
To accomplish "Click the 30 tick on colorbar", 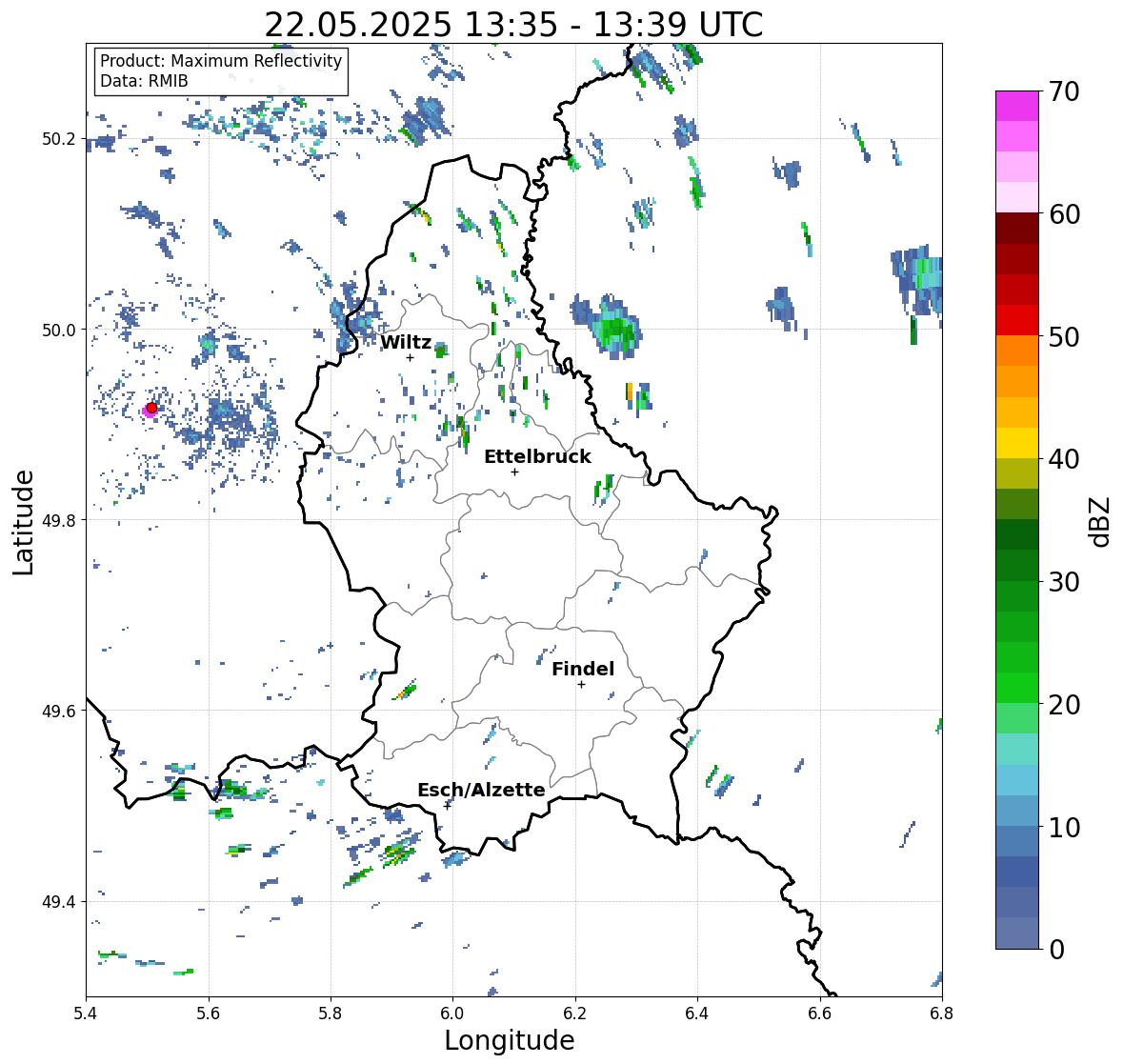I will pyautogui.click(x=1064, y=581).
